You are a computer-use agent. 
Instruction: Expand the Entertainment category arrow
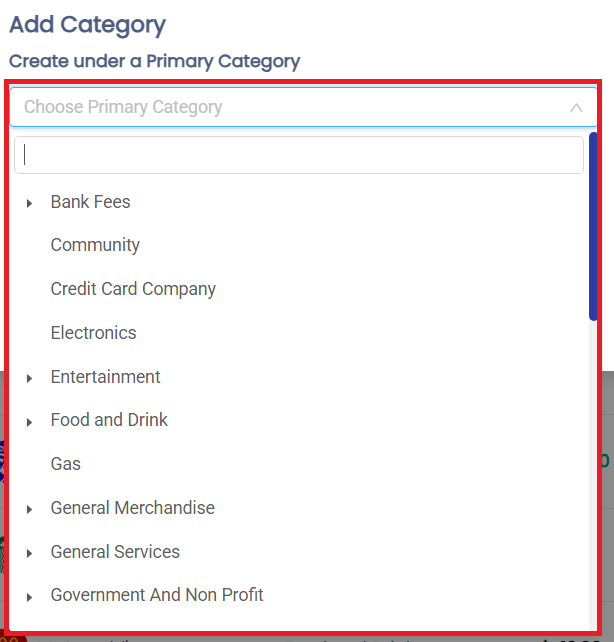[x=30, y=378]
